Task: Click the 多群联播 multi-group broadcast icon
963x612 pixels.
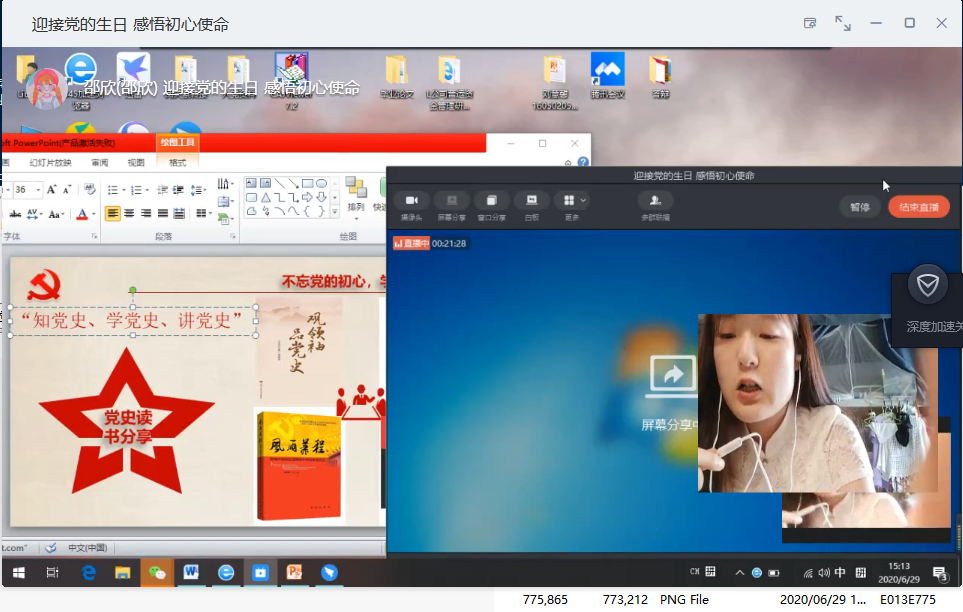Action: (x=654, y=200)
